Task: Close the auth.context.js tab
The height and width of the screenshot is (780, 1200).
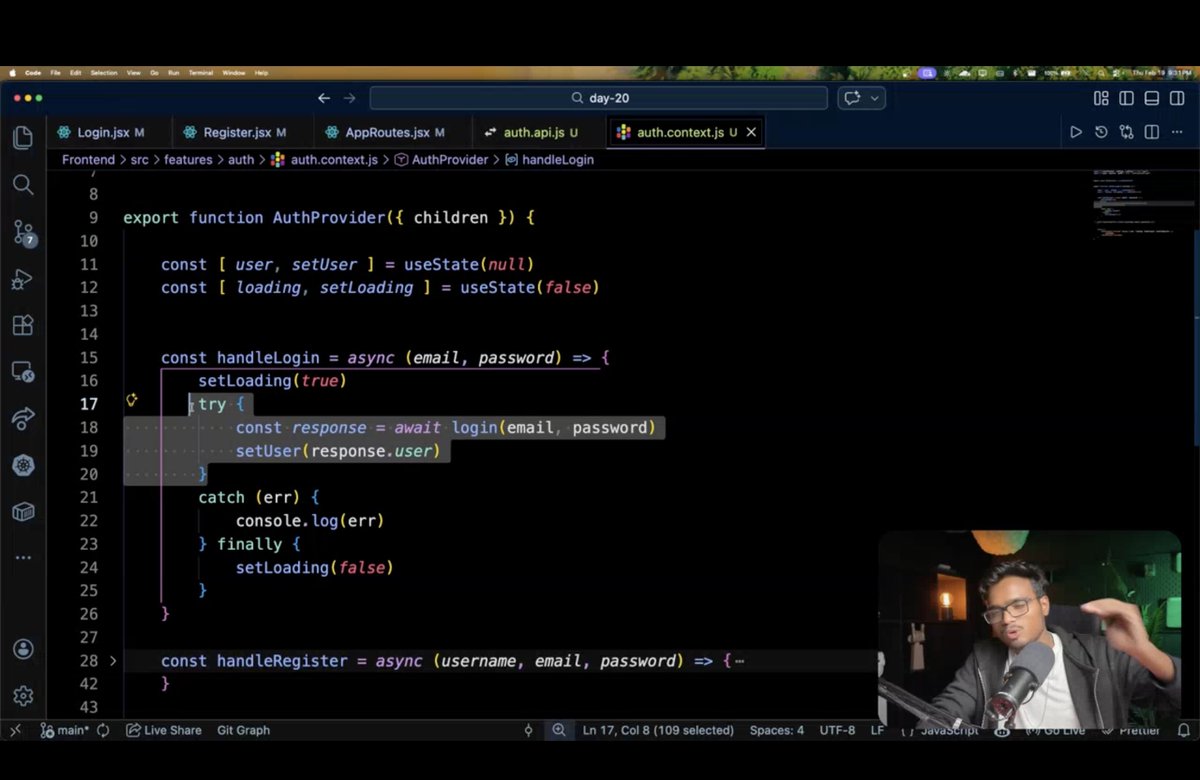Action: (751, 132)
